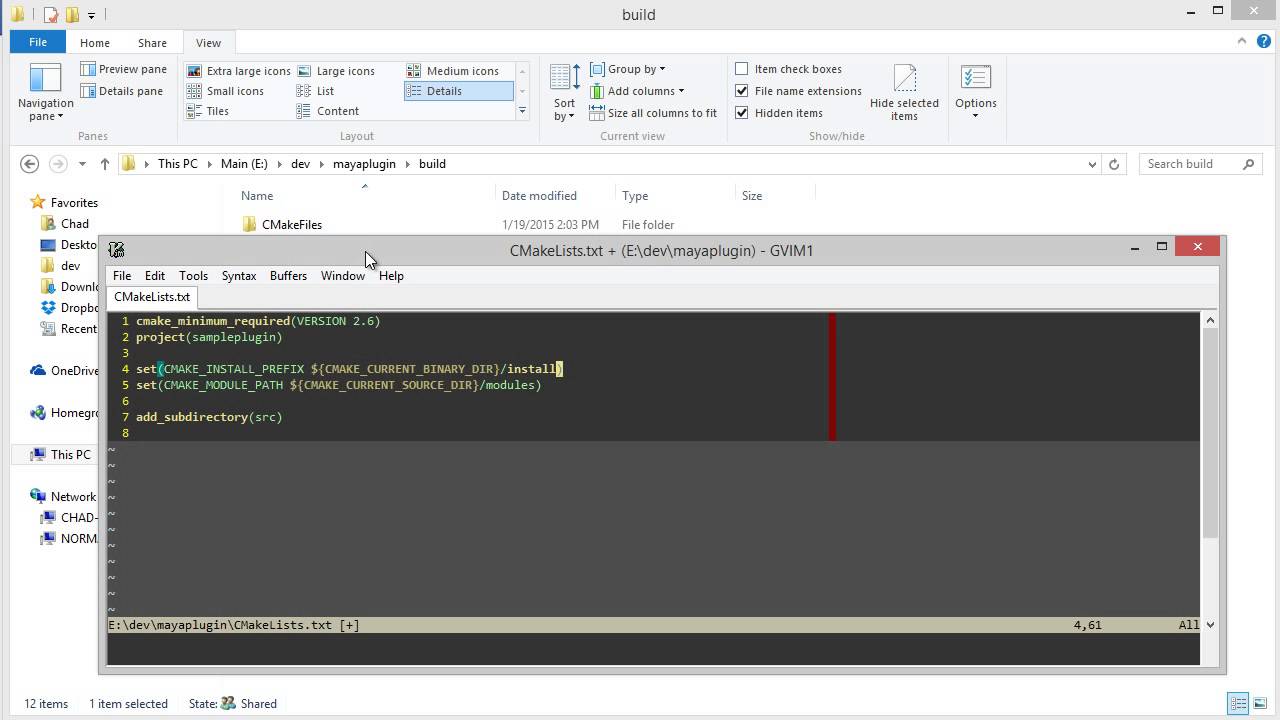Go up one folder level
Viewport: 1280px width, 720px height.
(104, 164)
